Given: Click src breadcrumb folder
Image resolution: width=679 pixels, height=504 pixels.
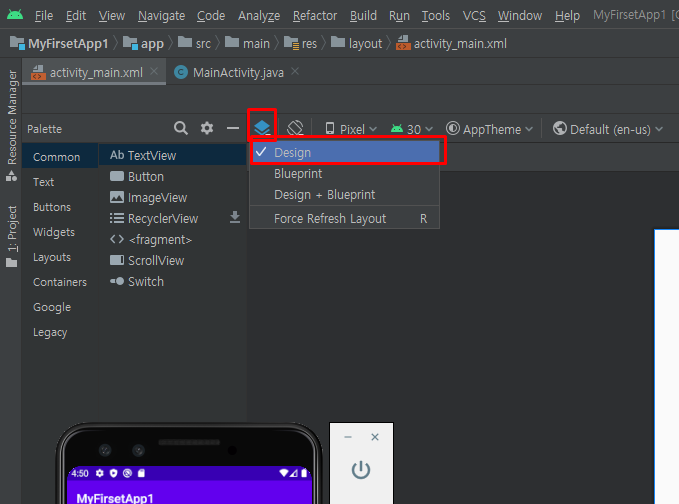Looking at the screenshot, I should [x=194, y=43].
